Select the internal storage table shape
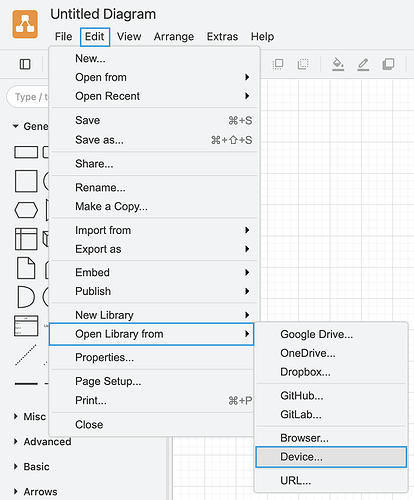Screen dimensions: 414x500 click(26, 239)
